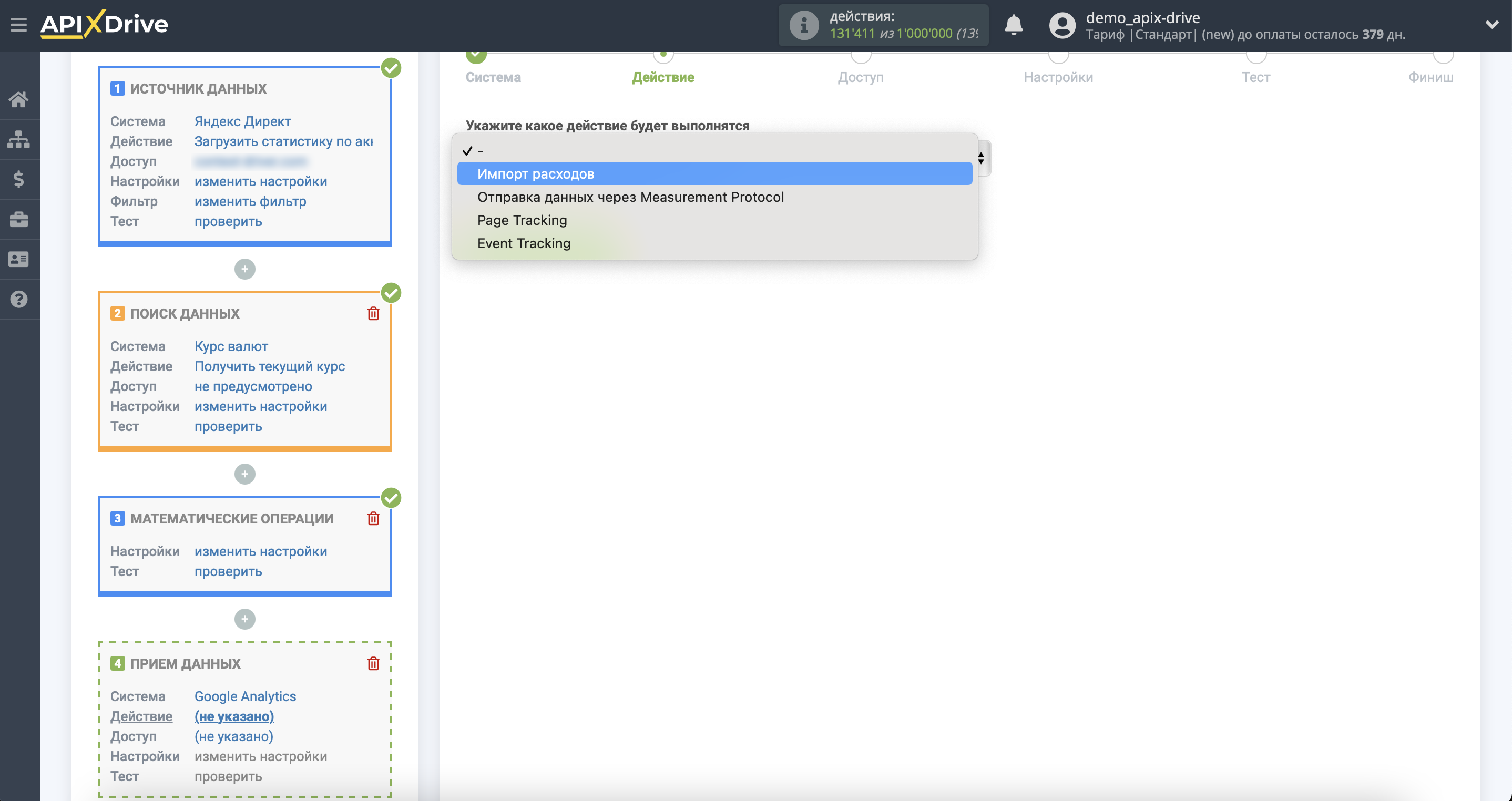Open the connections sitemap sidebar icon
This screenshot has height=801, width=1512.
[x=19, y=139]
